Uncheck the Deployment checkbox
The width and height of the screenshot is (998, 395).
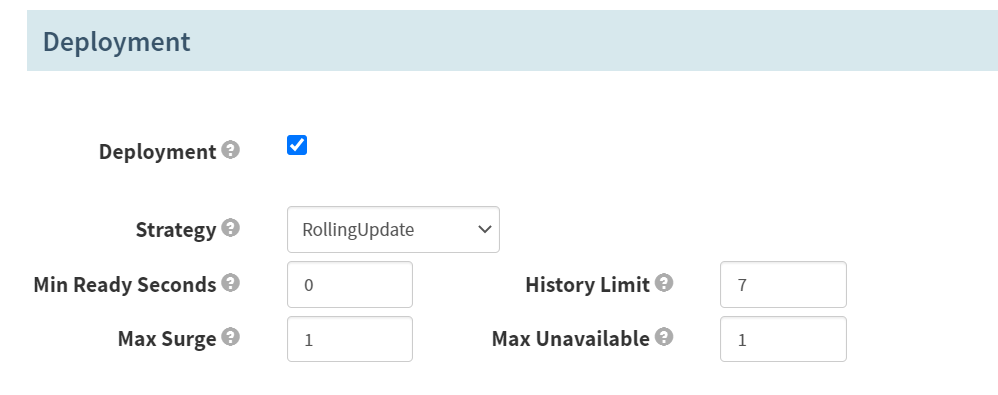[x=297, y=145]
